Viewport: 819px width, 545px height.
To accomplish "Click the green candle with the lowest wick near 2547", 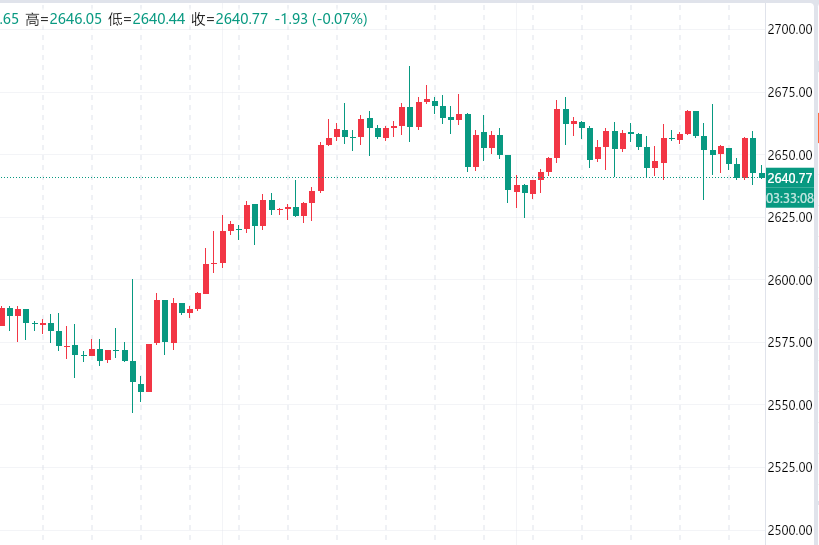I will click(132, 371).
